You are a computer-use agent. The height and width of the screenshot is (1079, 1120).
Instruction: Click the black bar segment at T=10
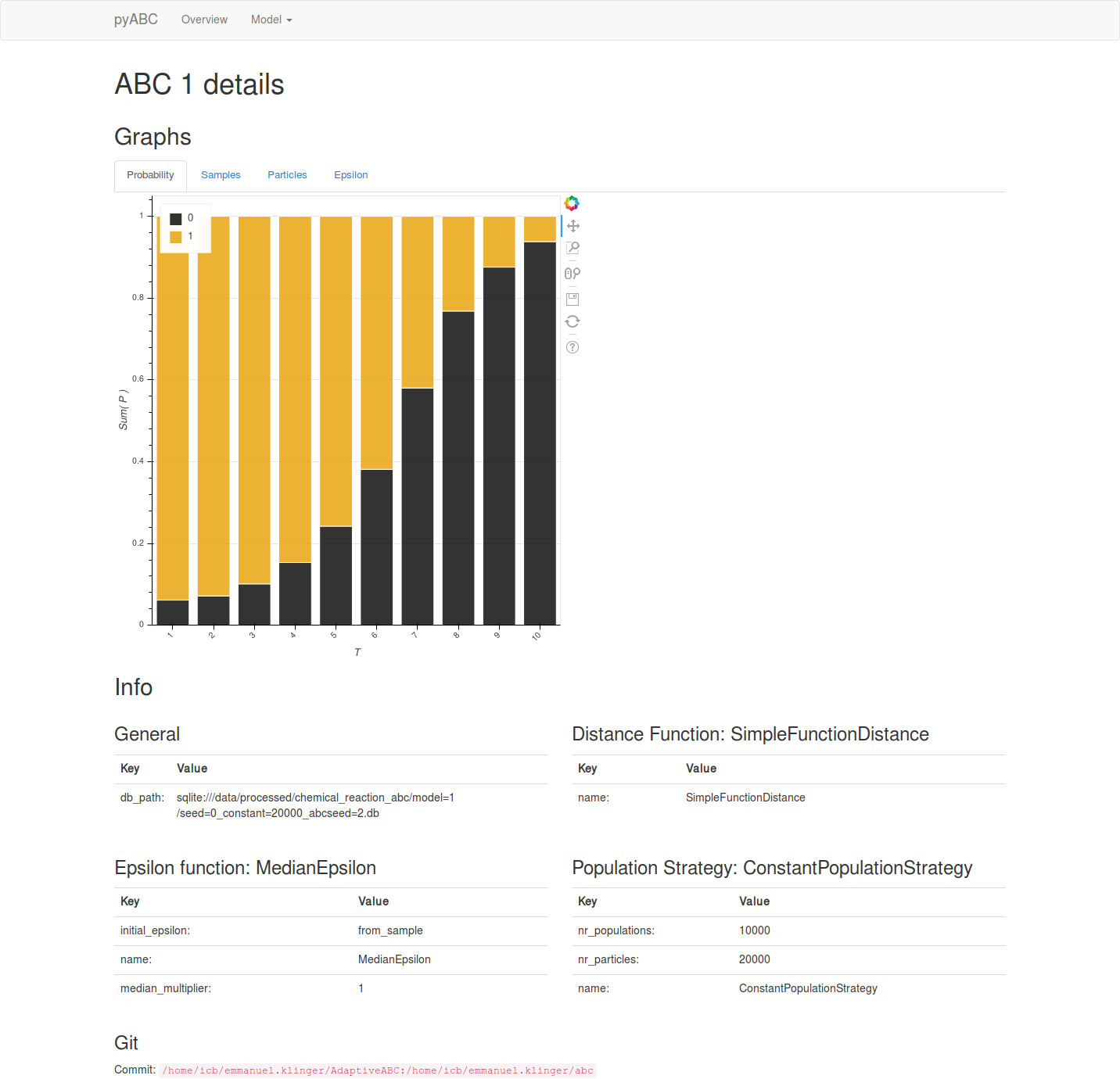tap(540, 433)
